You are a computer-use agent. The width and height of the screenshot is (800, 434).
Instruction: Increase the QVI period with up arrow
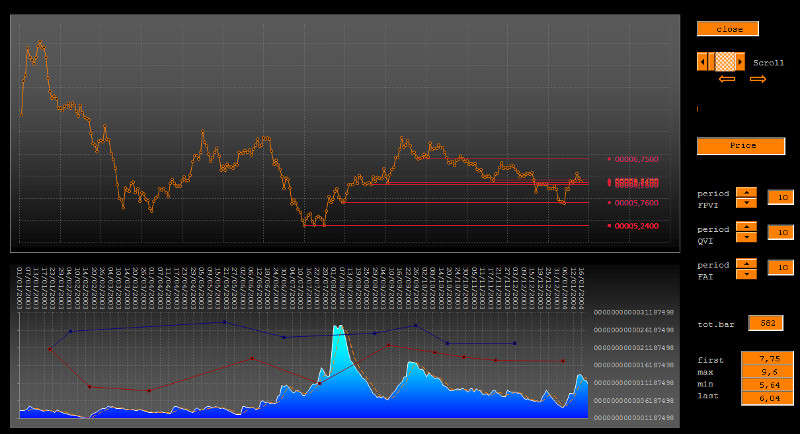[746, 227]
